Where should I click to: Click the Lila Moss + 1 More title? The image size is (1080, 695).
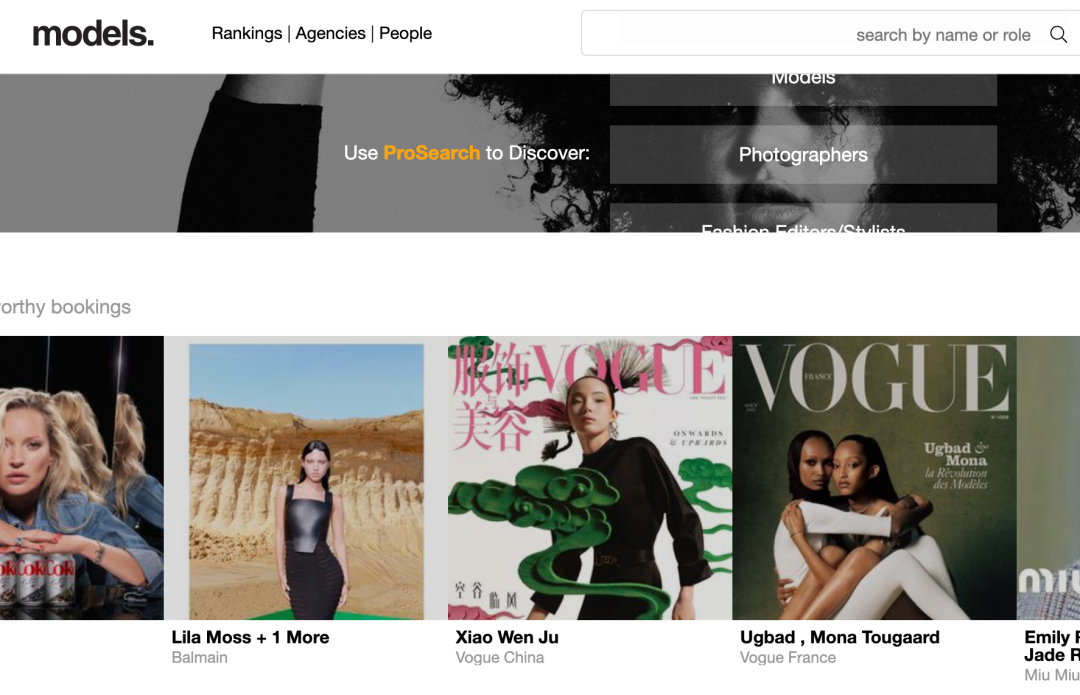(x=250, y=637)
